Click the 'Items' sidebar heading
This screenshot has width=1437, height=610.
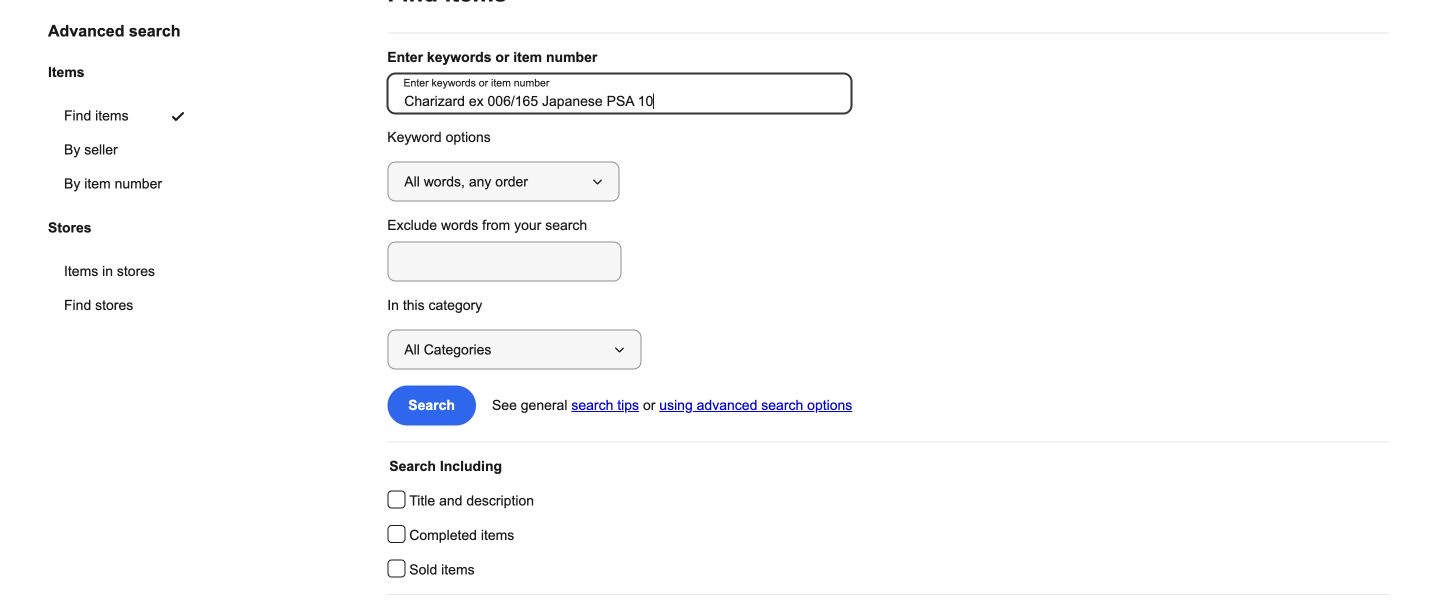(66, 72)
